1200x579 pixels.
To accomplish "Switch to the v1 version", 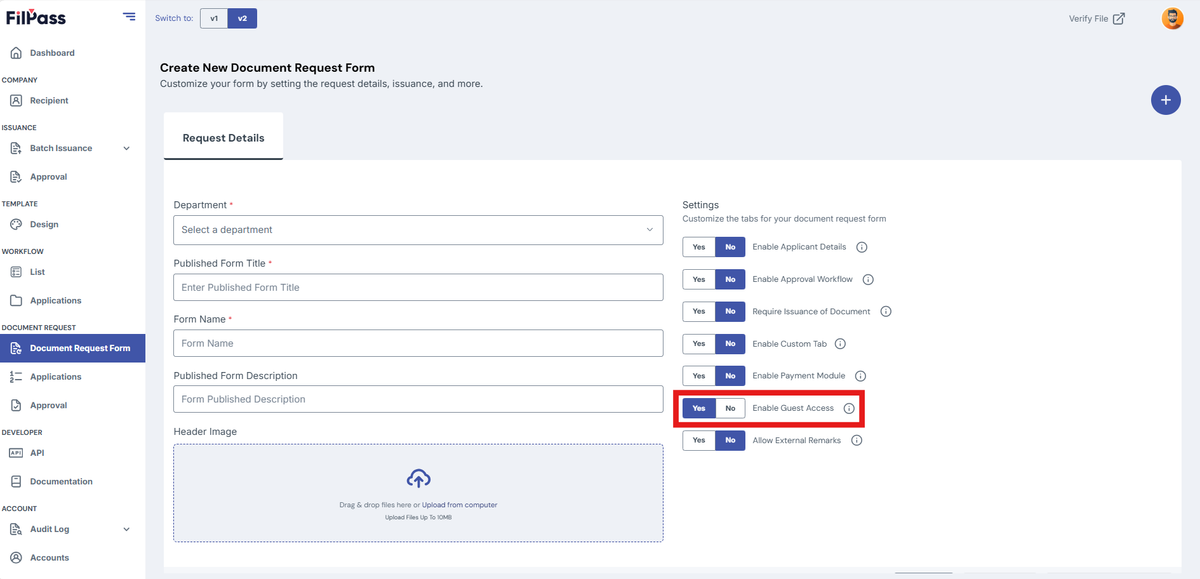I will pyautogui.click(x=214, y=18).
